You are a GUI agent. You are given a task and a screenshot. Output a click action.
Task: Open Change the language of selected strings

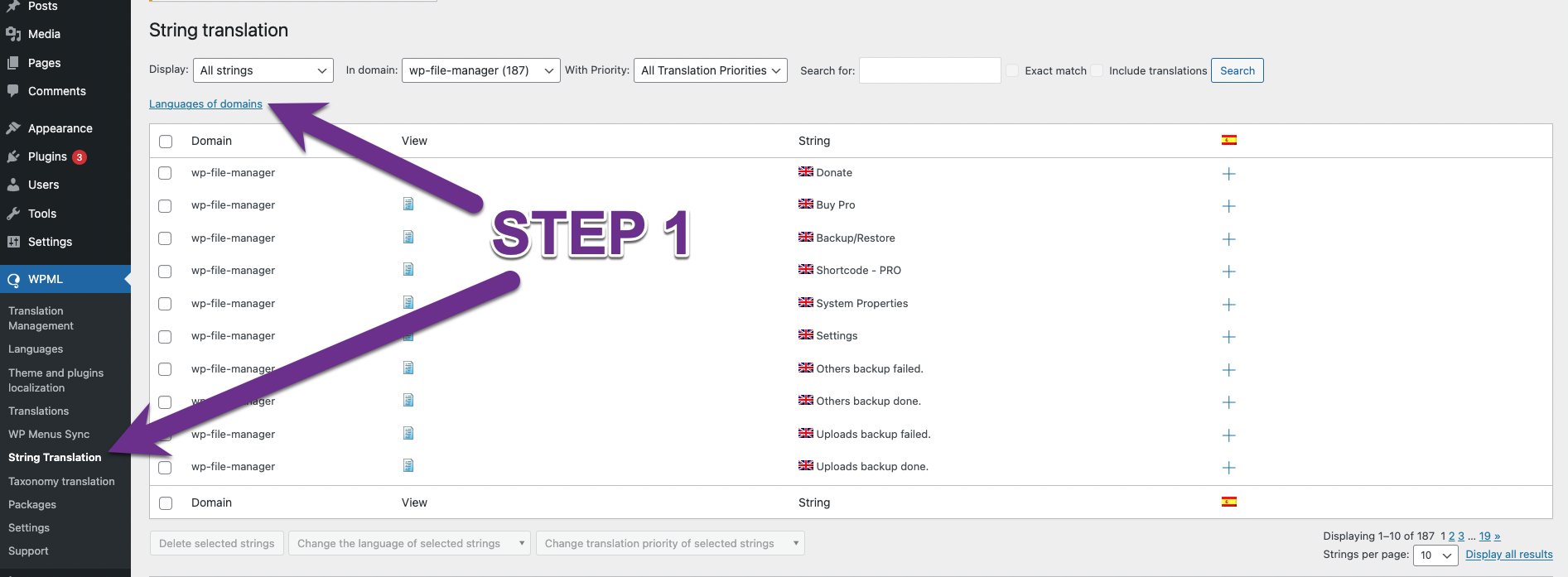410,543
